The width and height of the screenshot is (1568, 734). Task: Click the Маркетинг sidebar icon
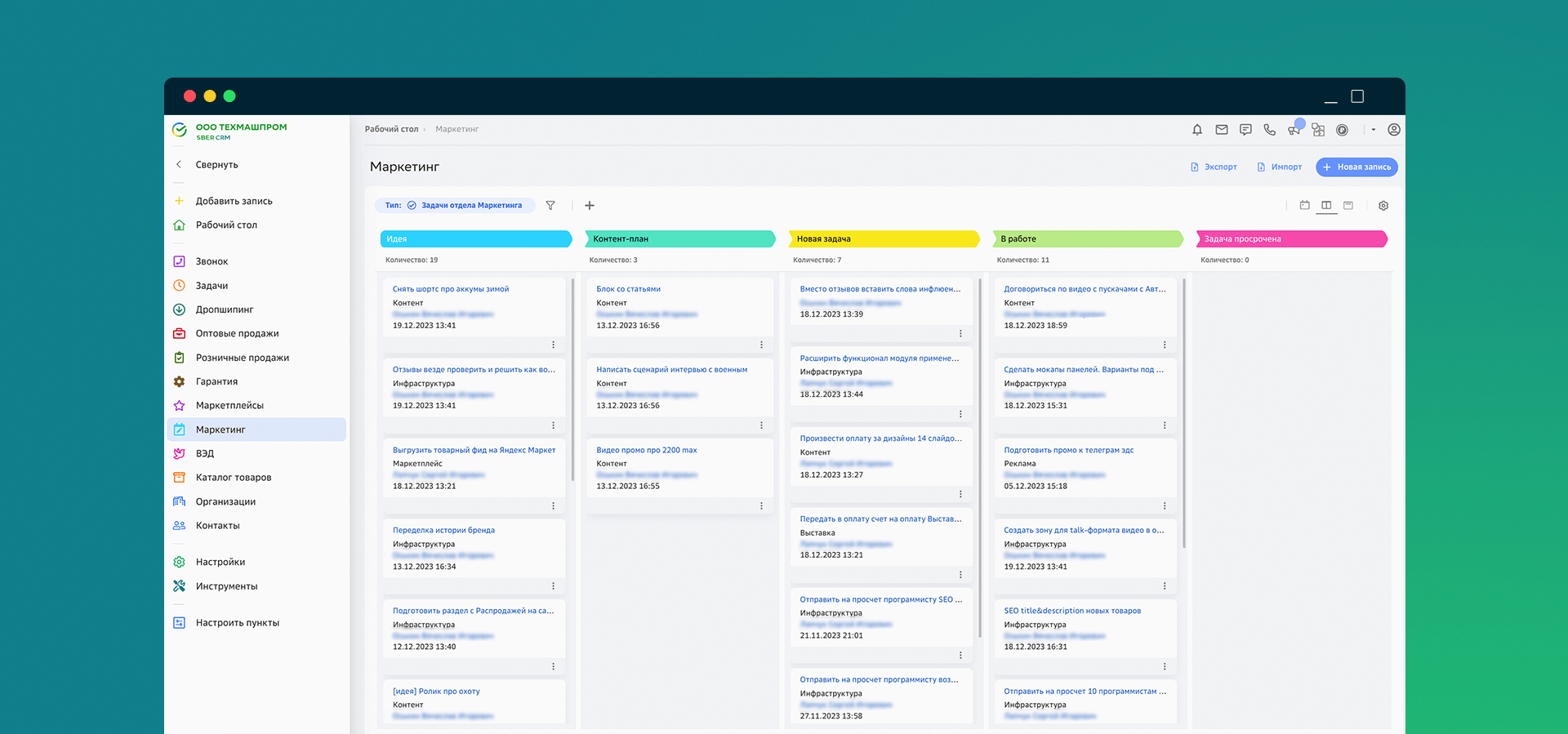pos(180,429)
